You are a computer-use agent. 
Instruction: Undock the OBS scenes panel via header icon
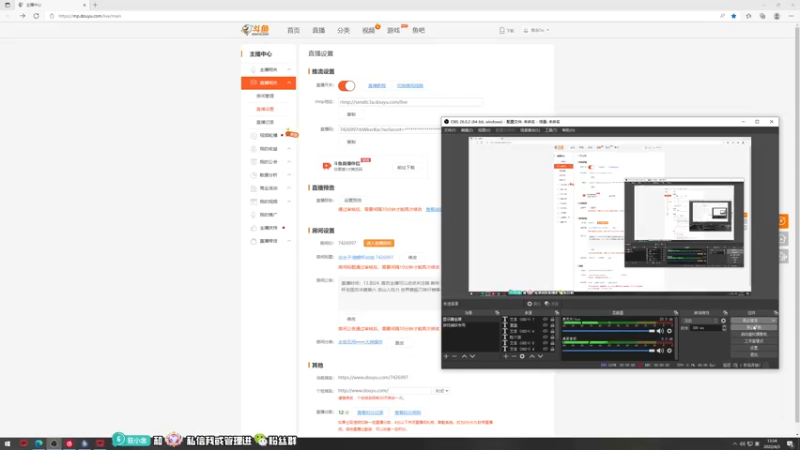497,312
